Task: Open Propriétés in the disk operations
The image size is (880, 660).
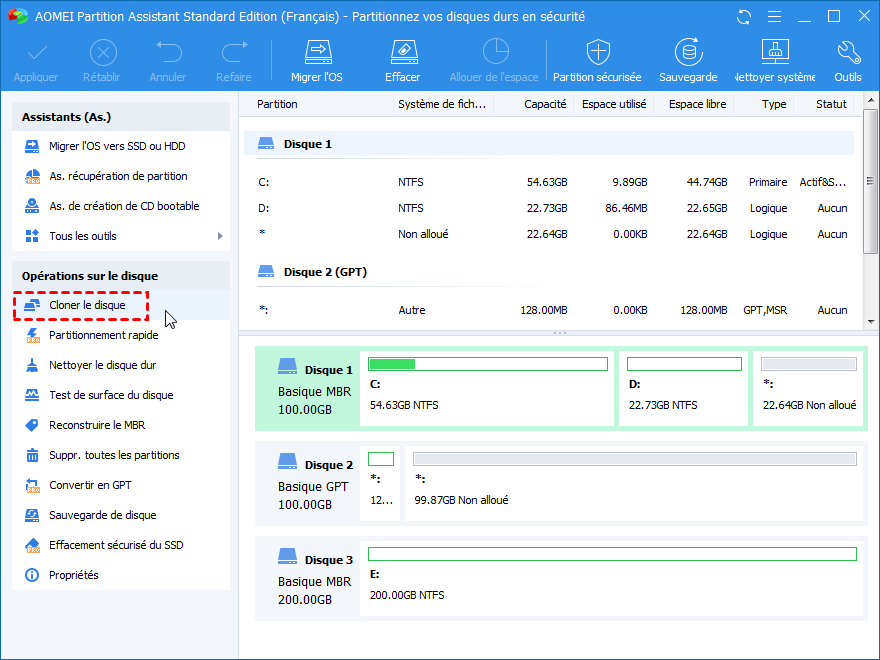Action: coord(74,575)
